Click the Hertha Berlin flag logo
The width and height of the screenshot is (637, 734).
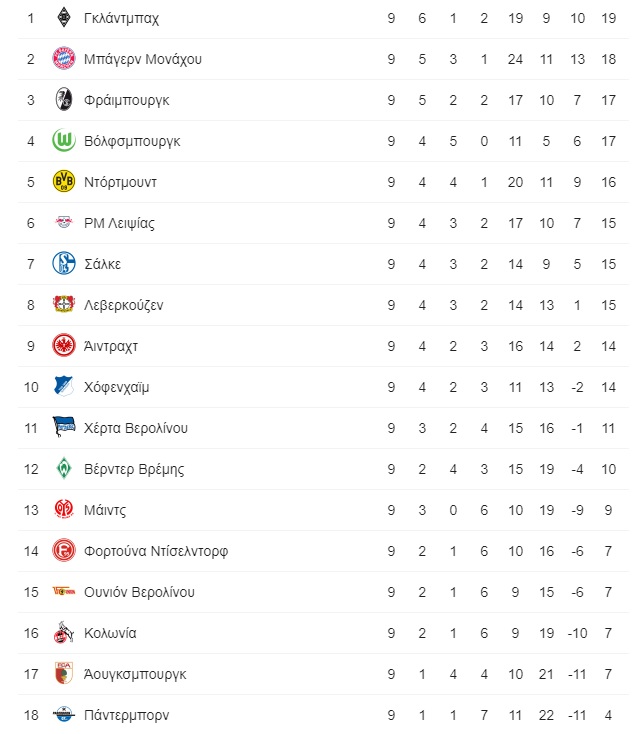(64, 427)
